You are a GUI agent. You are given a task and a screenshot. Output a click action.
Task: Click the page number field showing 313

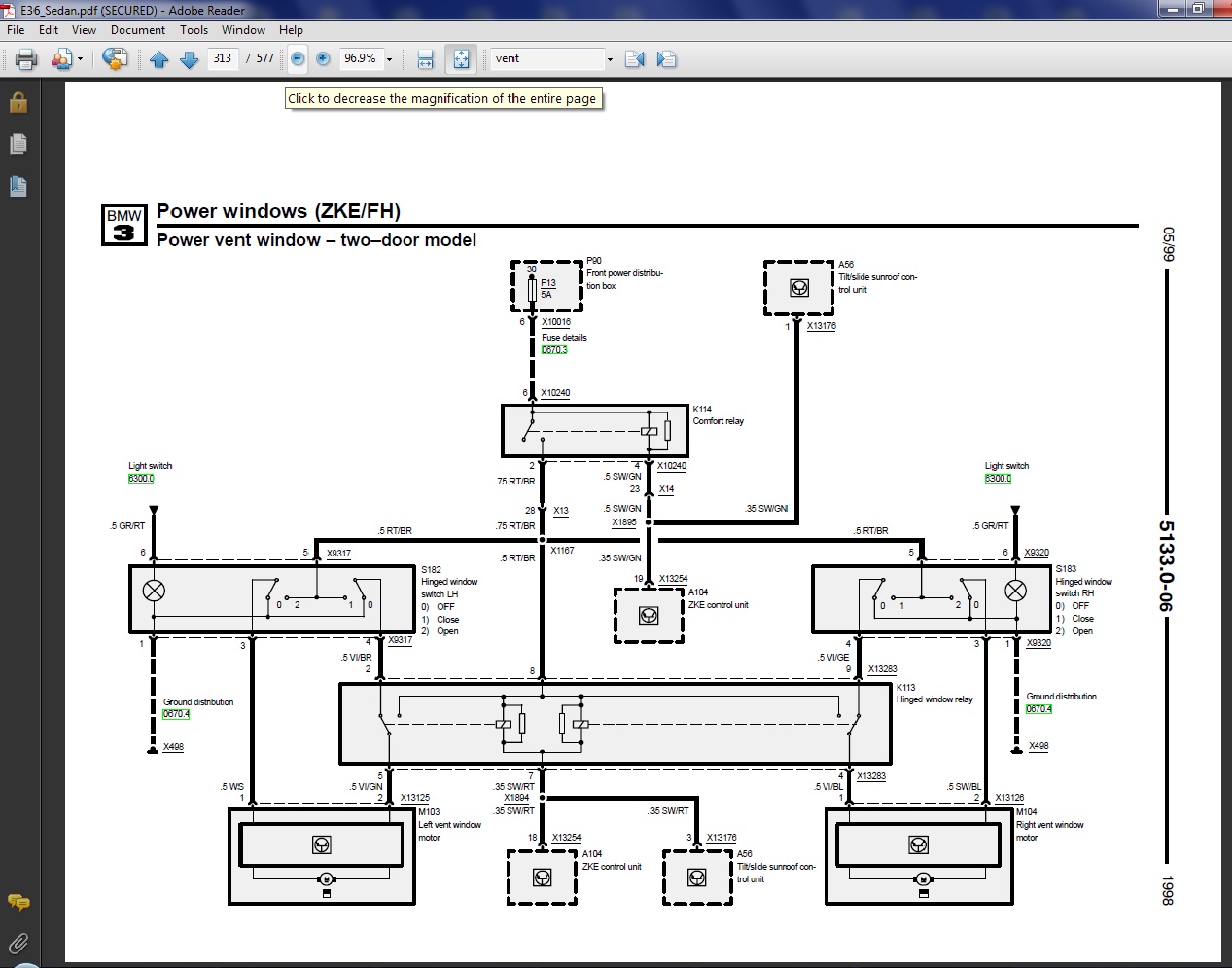(x=223, y=58)
